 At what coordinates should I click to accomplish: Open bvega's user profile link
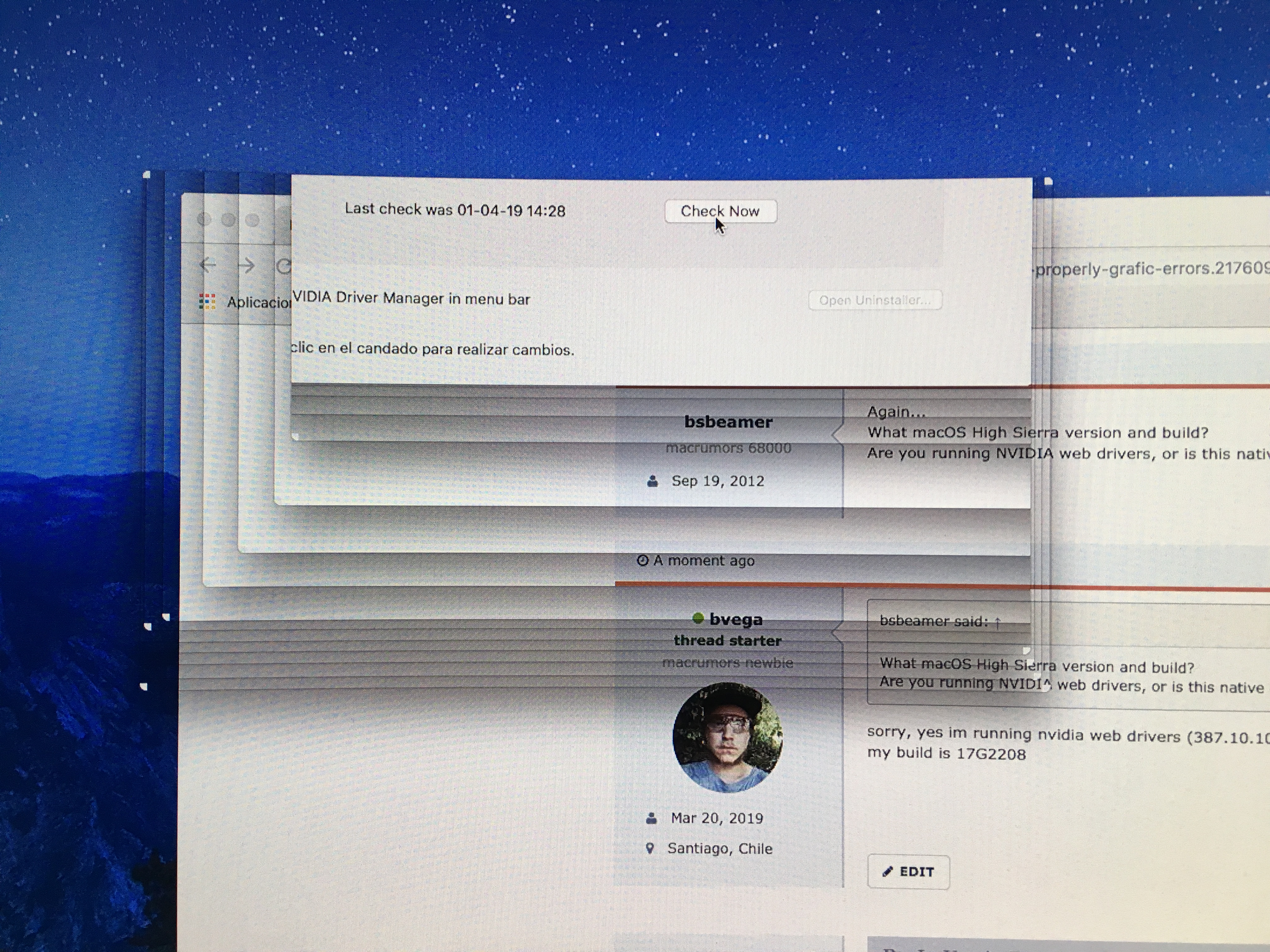click(x=736, y=619)
